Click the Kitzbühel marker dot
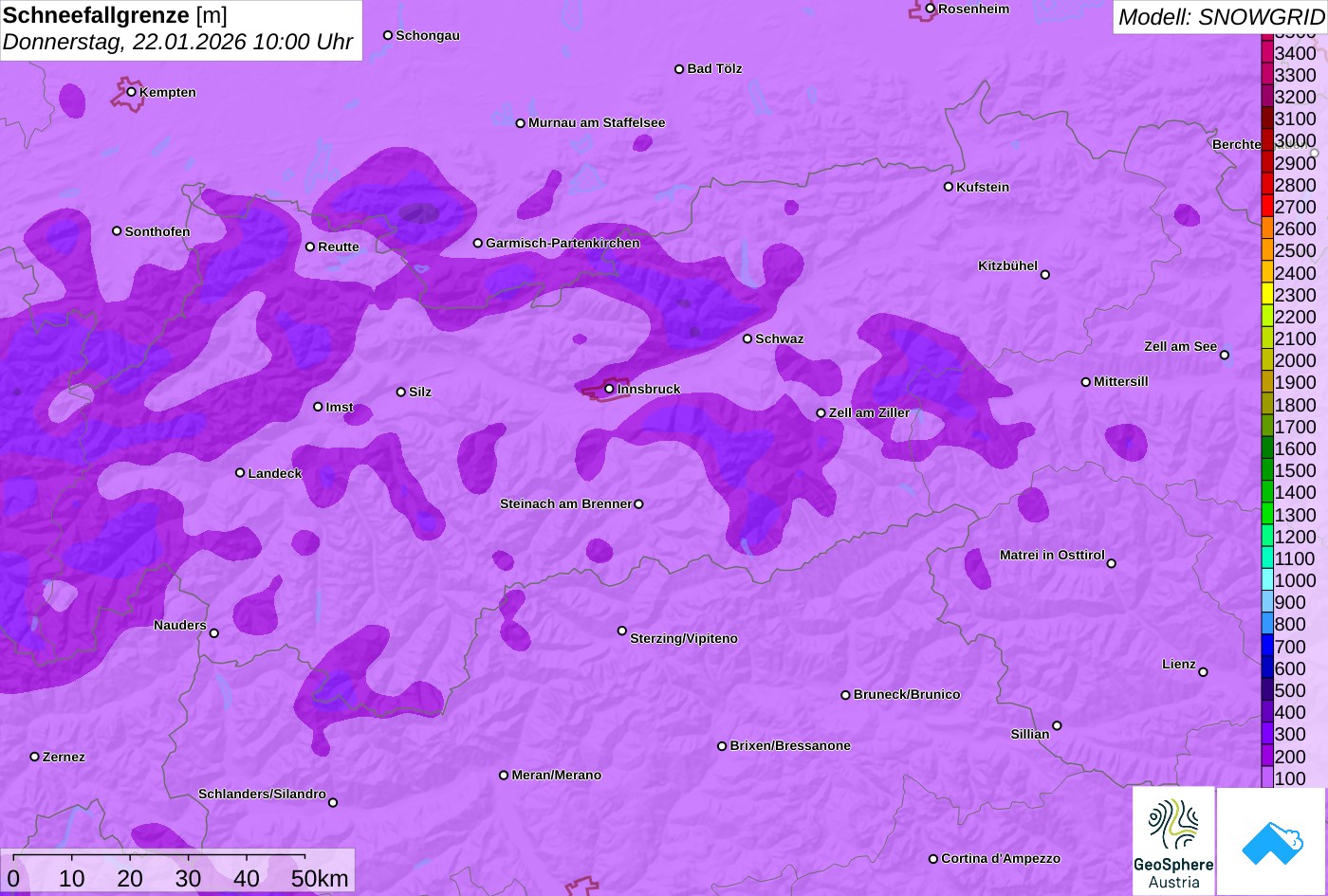The width and height of the screenshot is (1328, 896). pos(1045,275)
